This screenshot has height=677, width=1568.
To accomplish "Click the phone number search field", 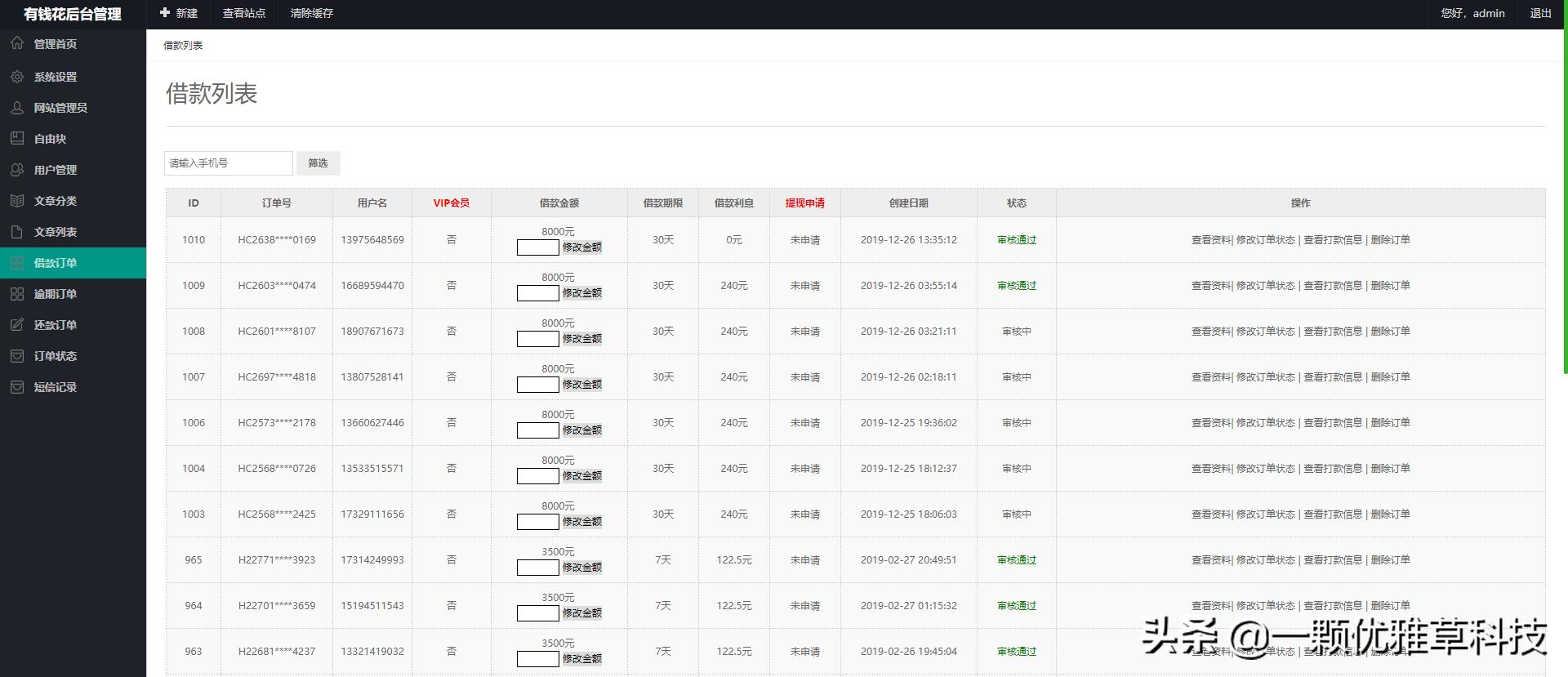I will point(228,163).
